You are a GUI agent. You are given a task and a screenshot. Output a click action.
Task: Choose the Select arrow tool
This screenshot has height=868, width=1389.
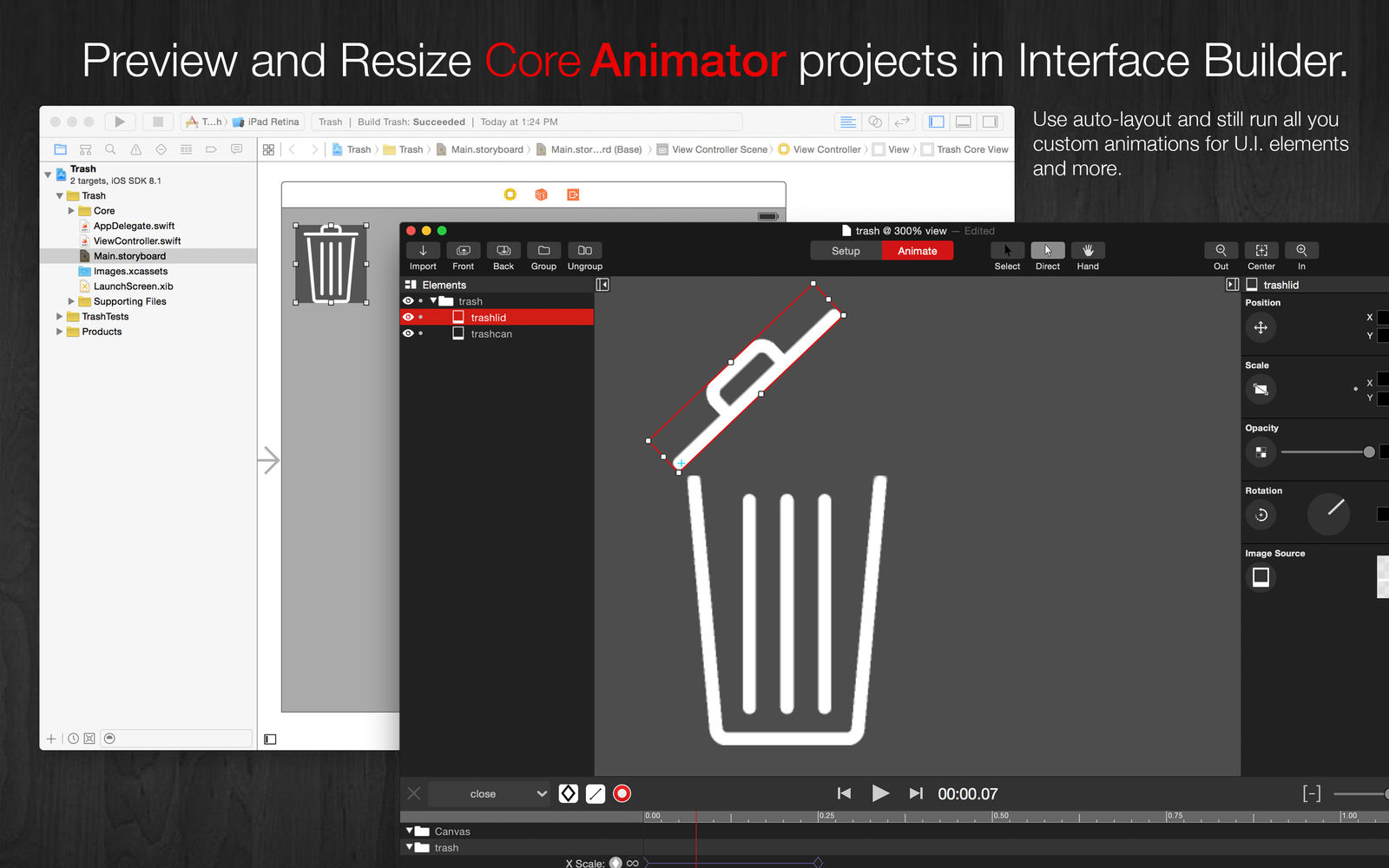[1007, 251]
